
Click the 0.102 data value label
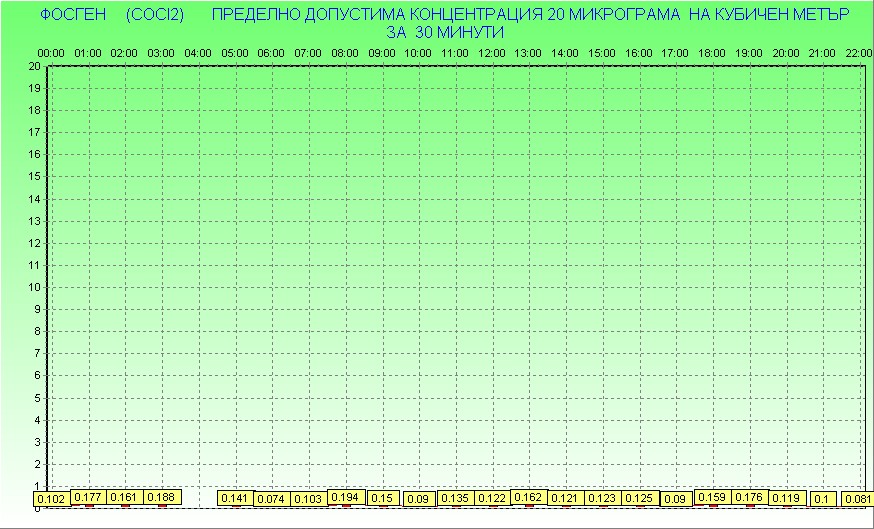coord(51,498)
